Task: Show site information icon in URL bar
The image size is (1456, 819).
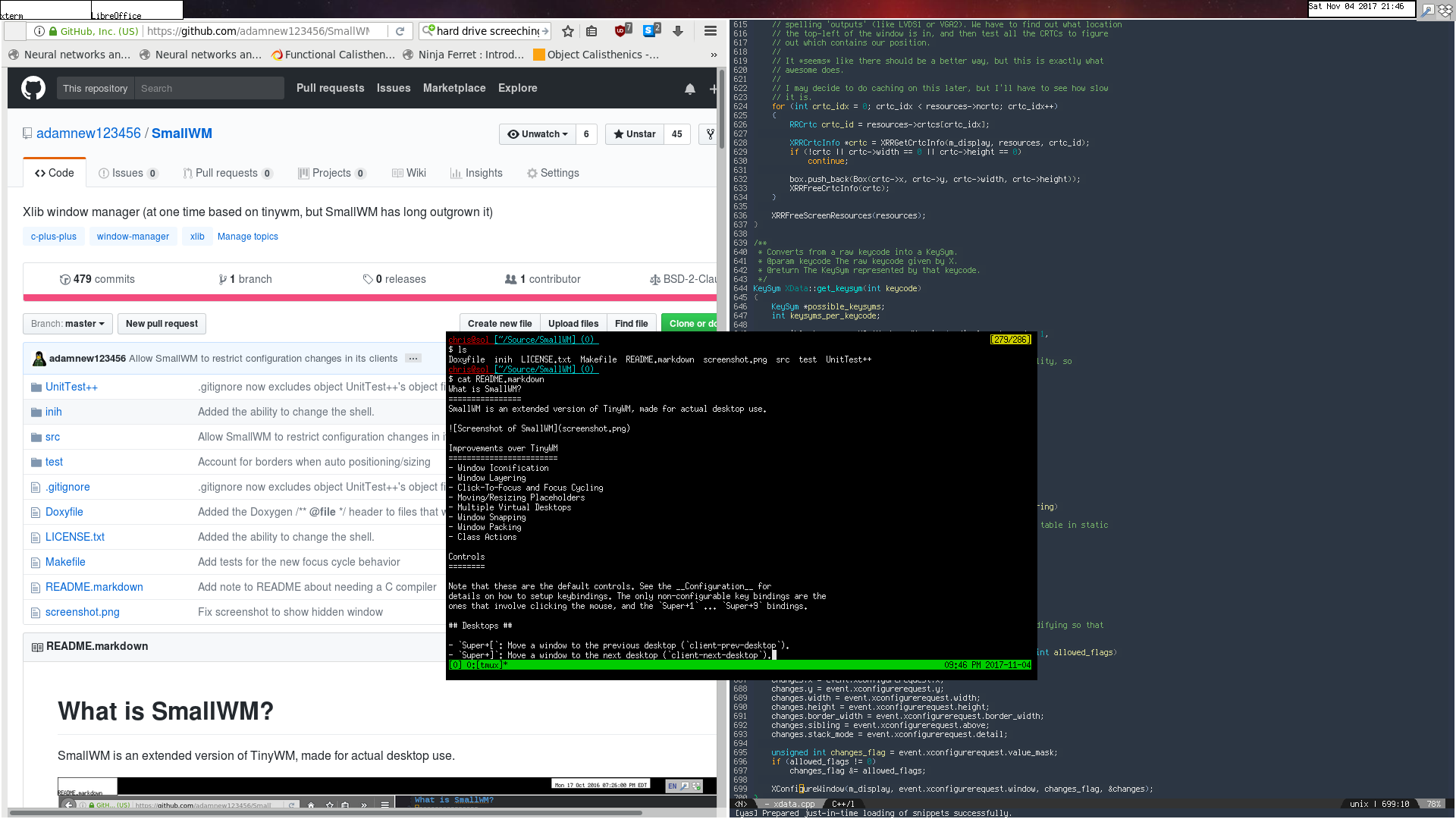Action: tap(39, 31)
